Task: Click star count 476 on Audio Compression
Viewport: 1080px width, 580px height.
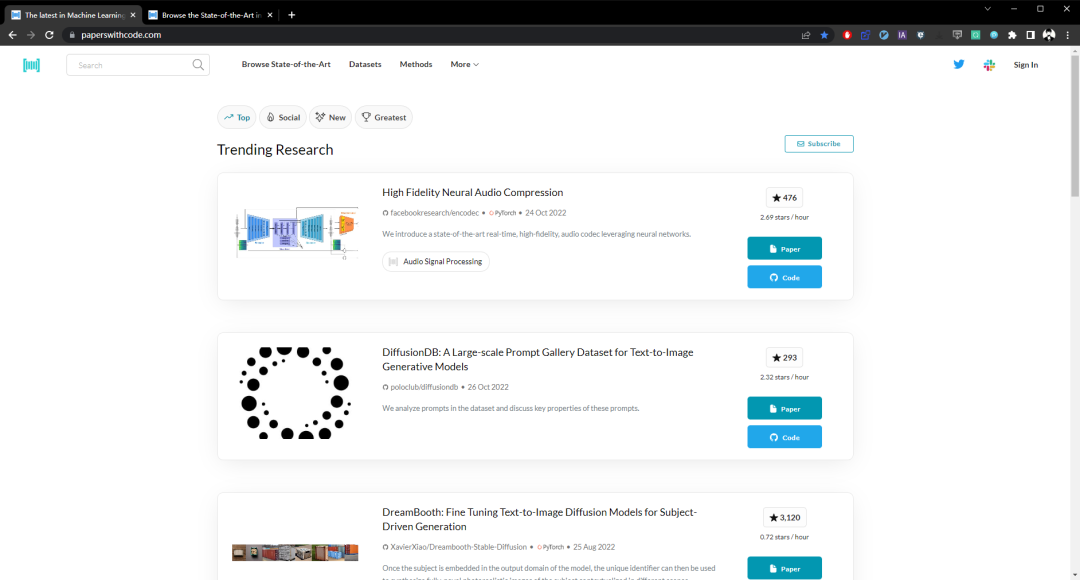Action: pos(785,198)
